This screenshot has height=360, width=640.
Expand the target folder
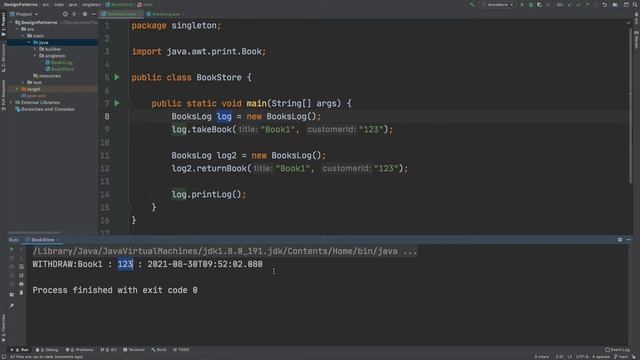[x=17, y=89]
